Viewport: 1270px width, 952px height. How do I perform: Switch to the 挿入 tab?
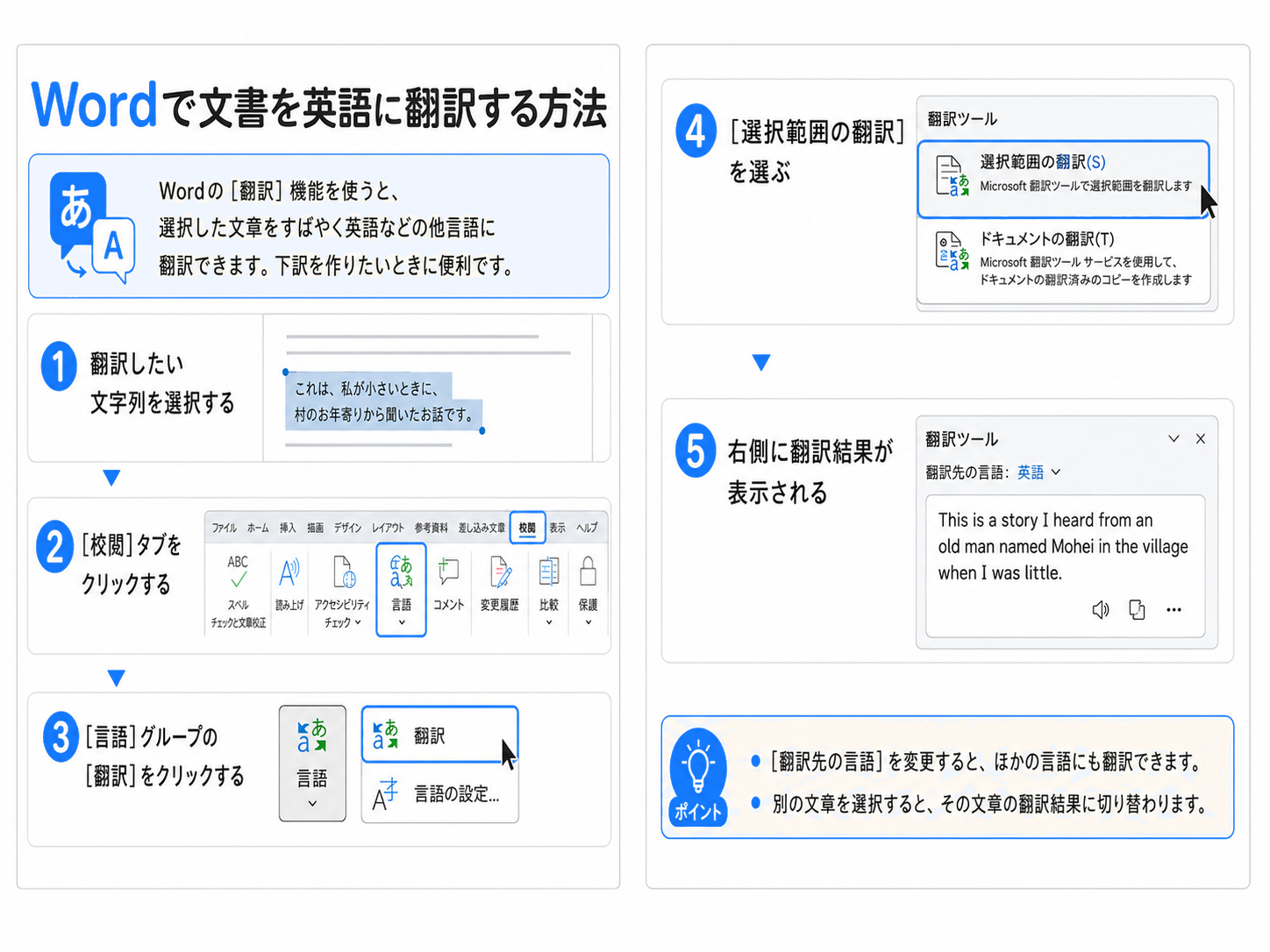tap(288, 528)
